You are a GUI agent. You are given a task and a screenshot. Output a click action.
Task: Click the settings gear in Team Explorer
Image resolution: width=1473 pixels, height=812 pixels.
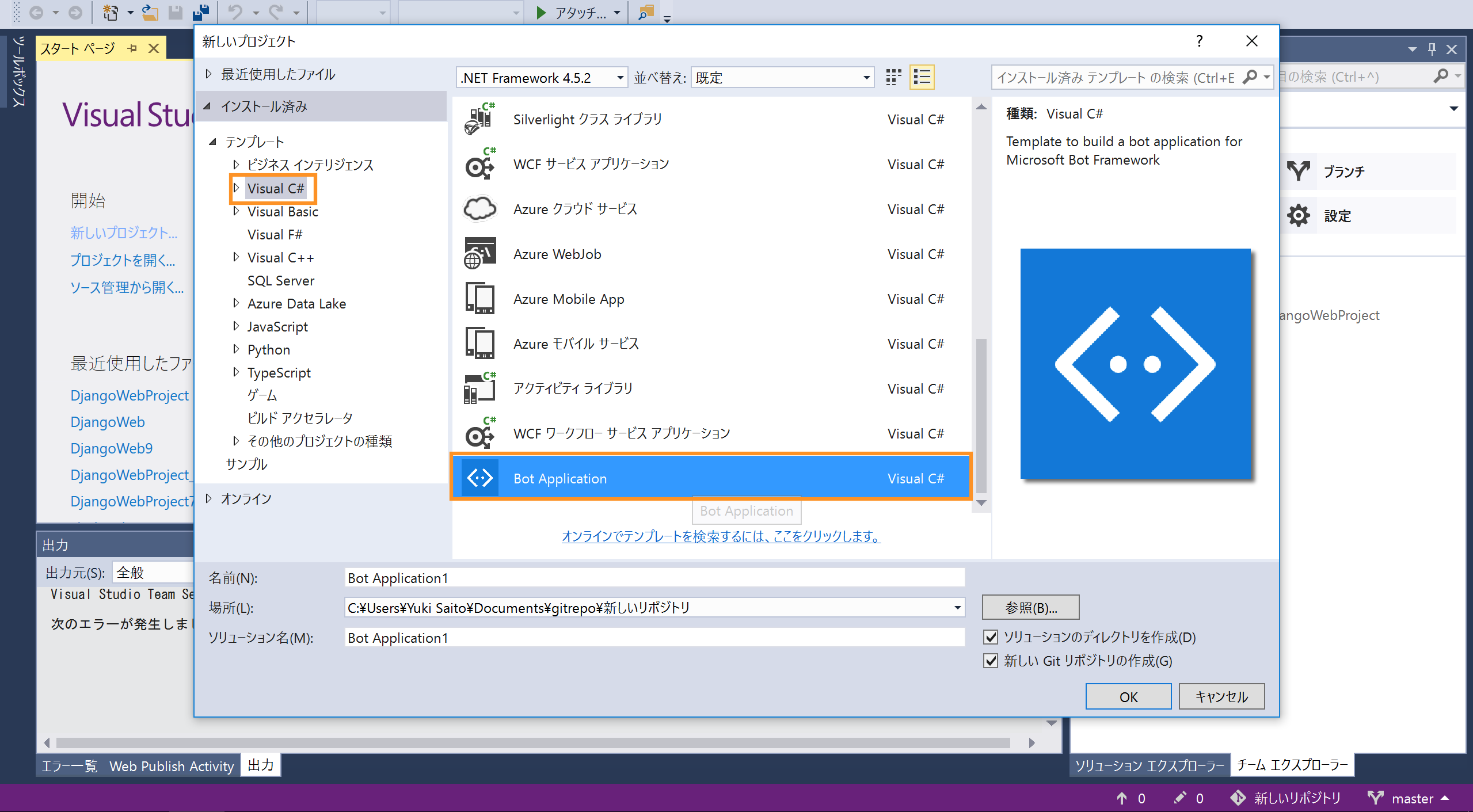pos(1299,216)
